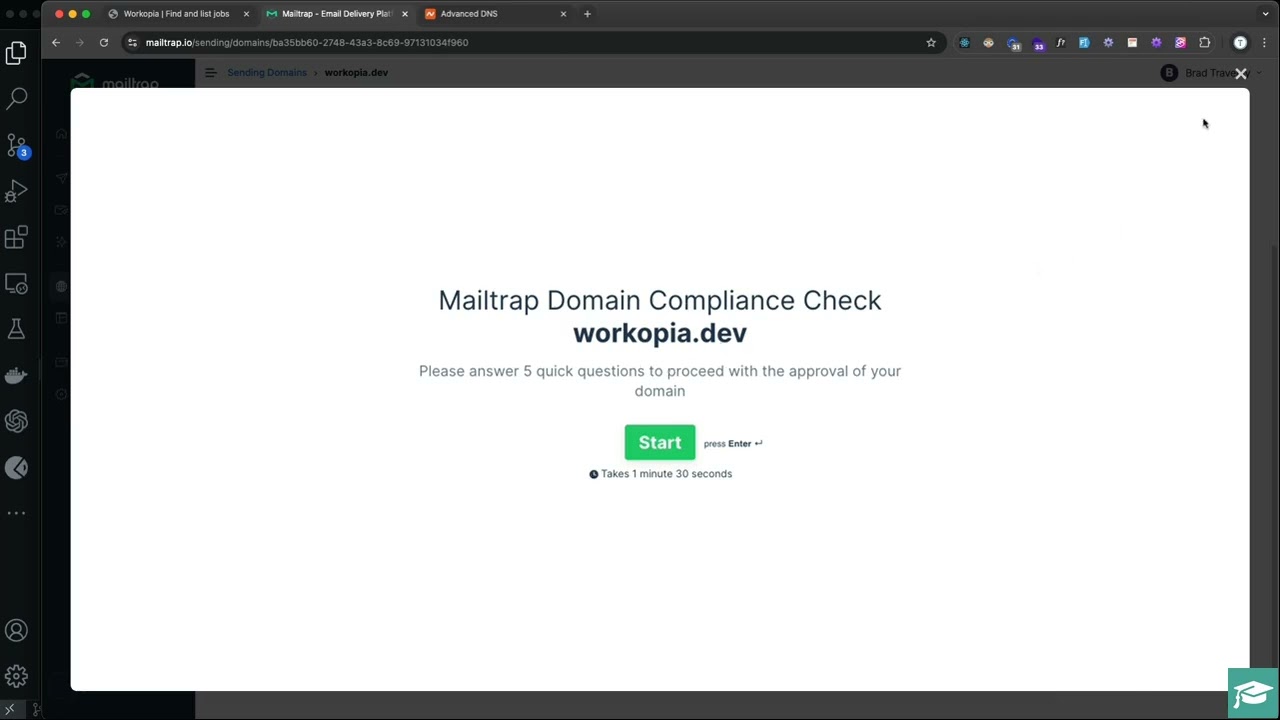The width and height of the screenshot is (1280, 720).
Task: Open the Manage gear in the activity bar
Action: [16, 677]
